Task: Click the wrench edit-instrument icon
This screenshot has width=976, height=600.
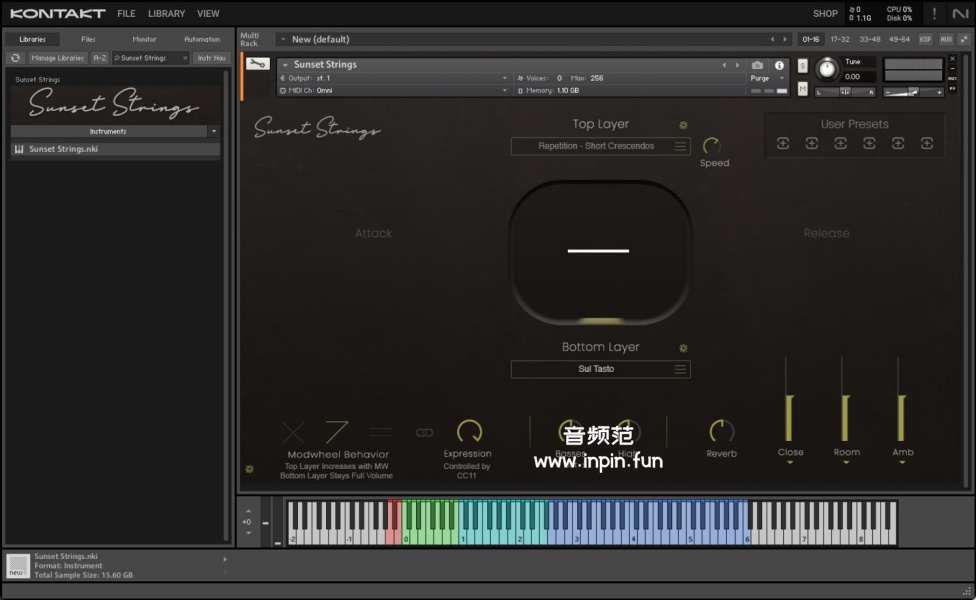Action: coord(257,63)
